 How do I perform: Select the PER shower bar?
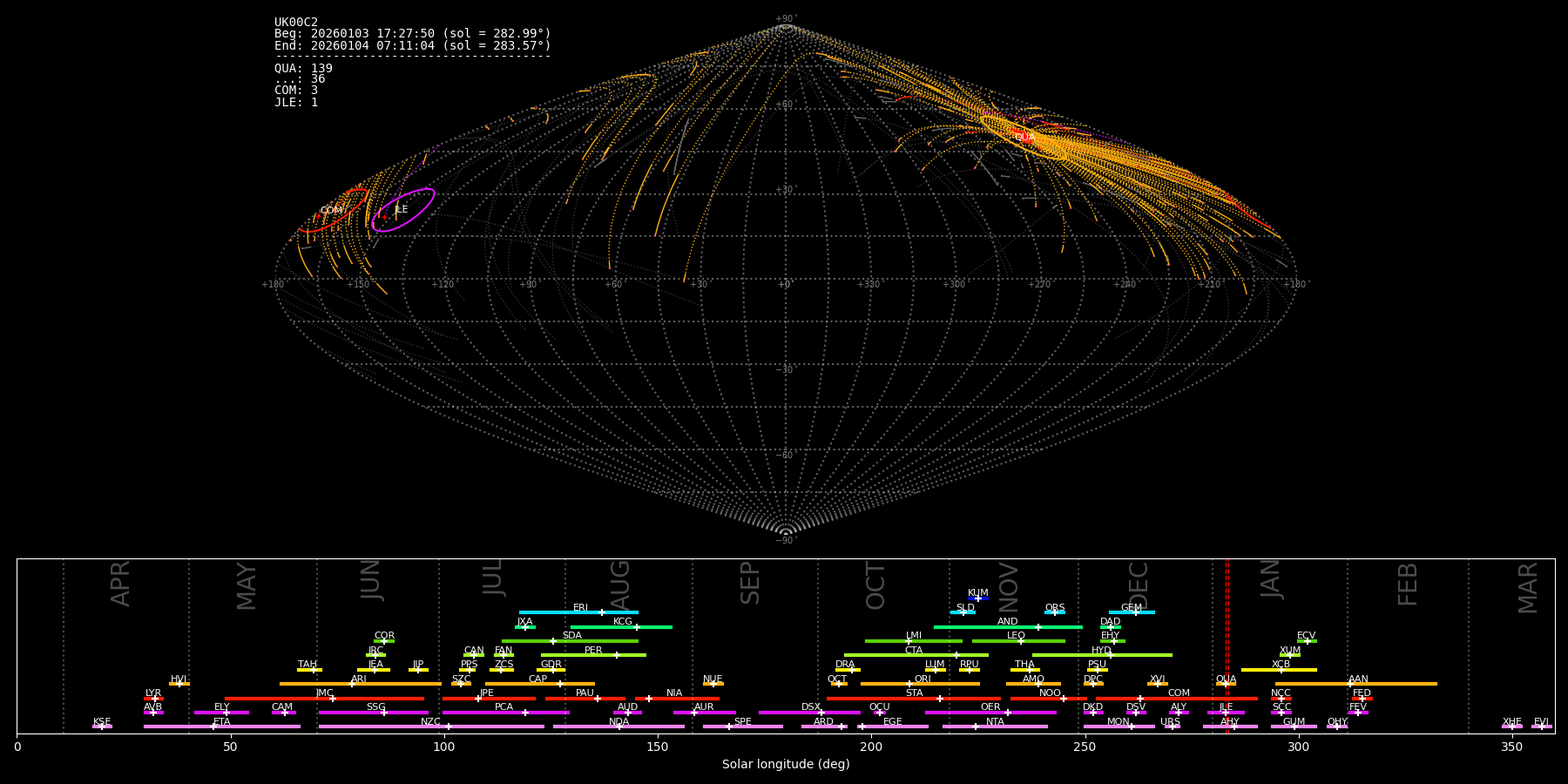(x=593, y=655)
